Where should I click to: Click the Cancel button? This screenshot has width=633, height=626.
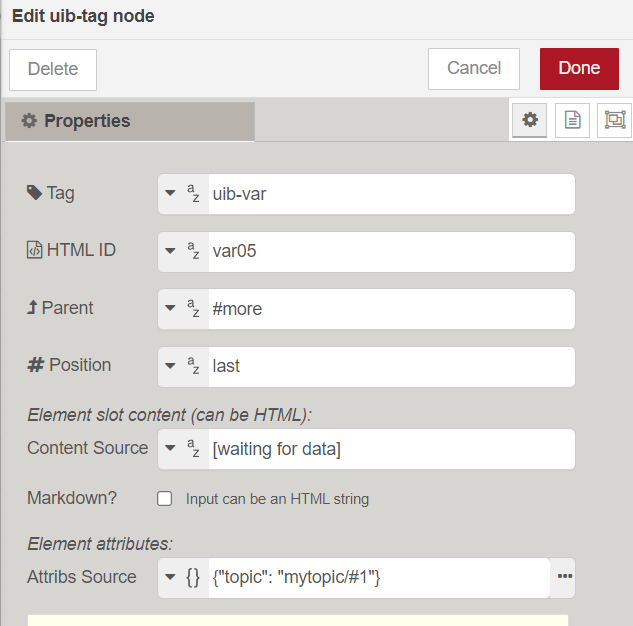pyautogui.click(x=474, y=69)
